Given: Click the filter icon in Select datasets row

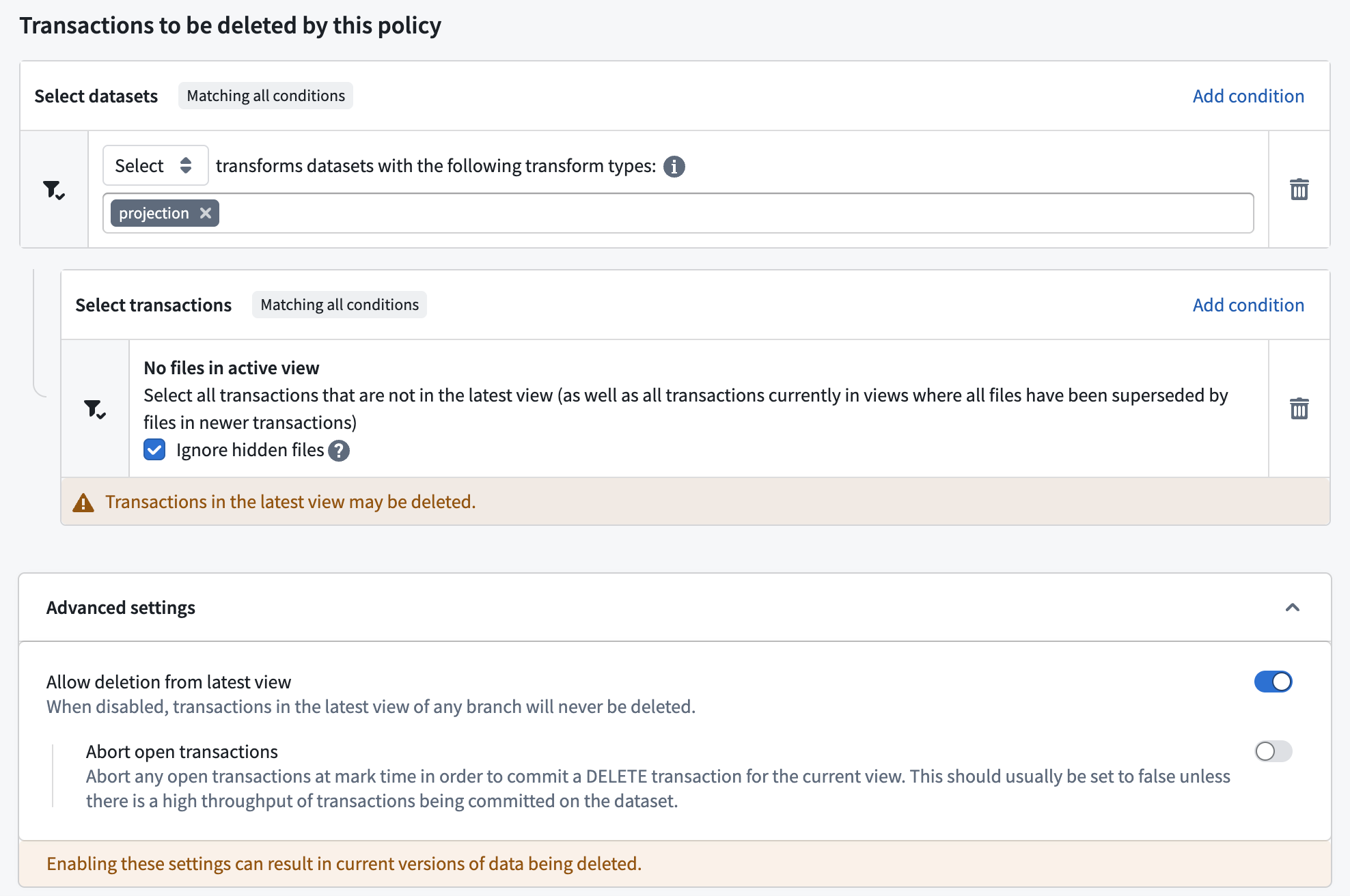Looking at the screenshot, I should click(x=54, y=189).
